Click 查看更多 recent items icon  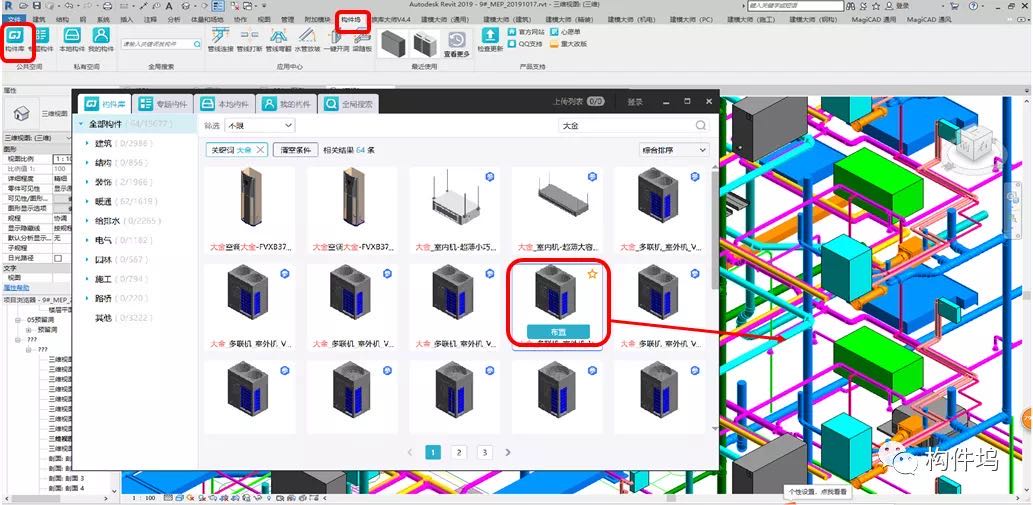point(457,44)
